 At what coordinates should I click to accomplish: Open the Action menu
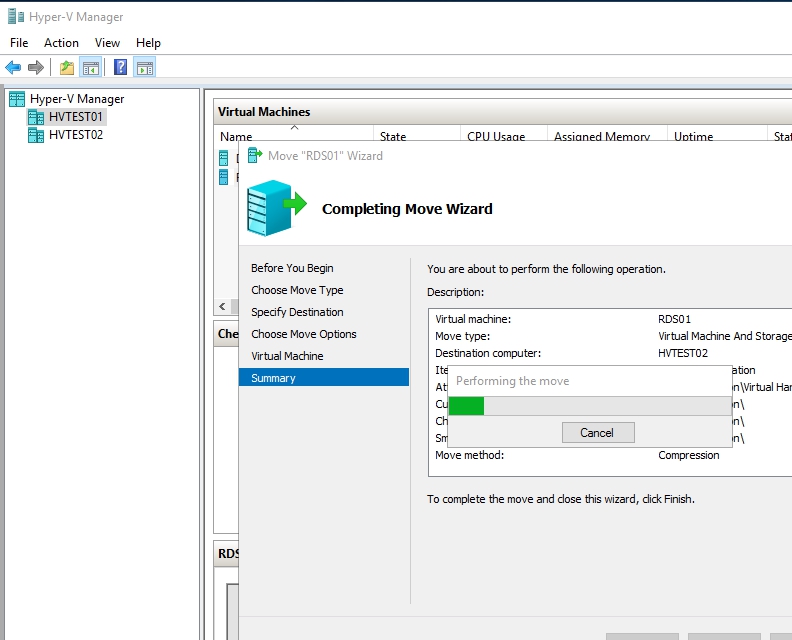point(61,43)
